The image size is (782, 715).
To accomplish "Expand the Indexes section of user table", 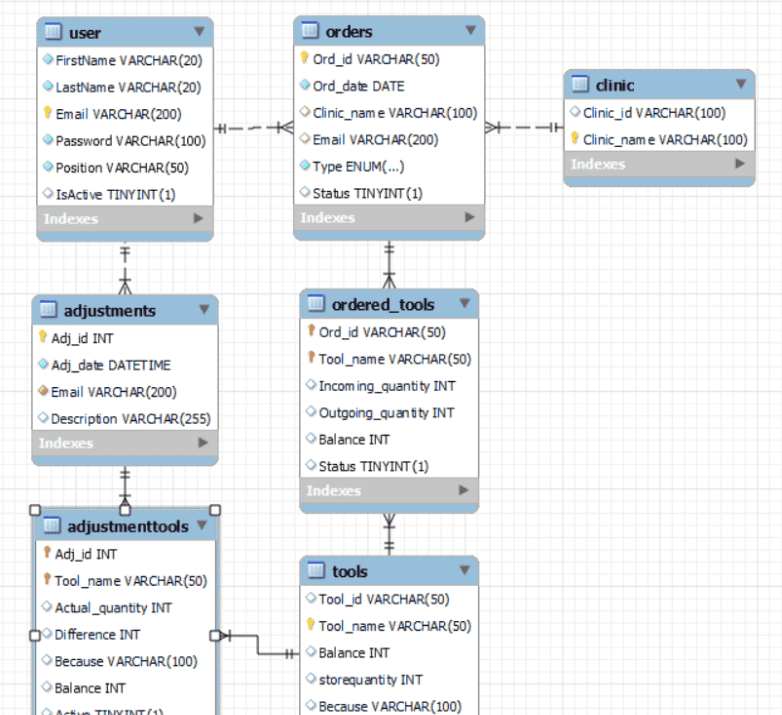I will click(198, 218).
